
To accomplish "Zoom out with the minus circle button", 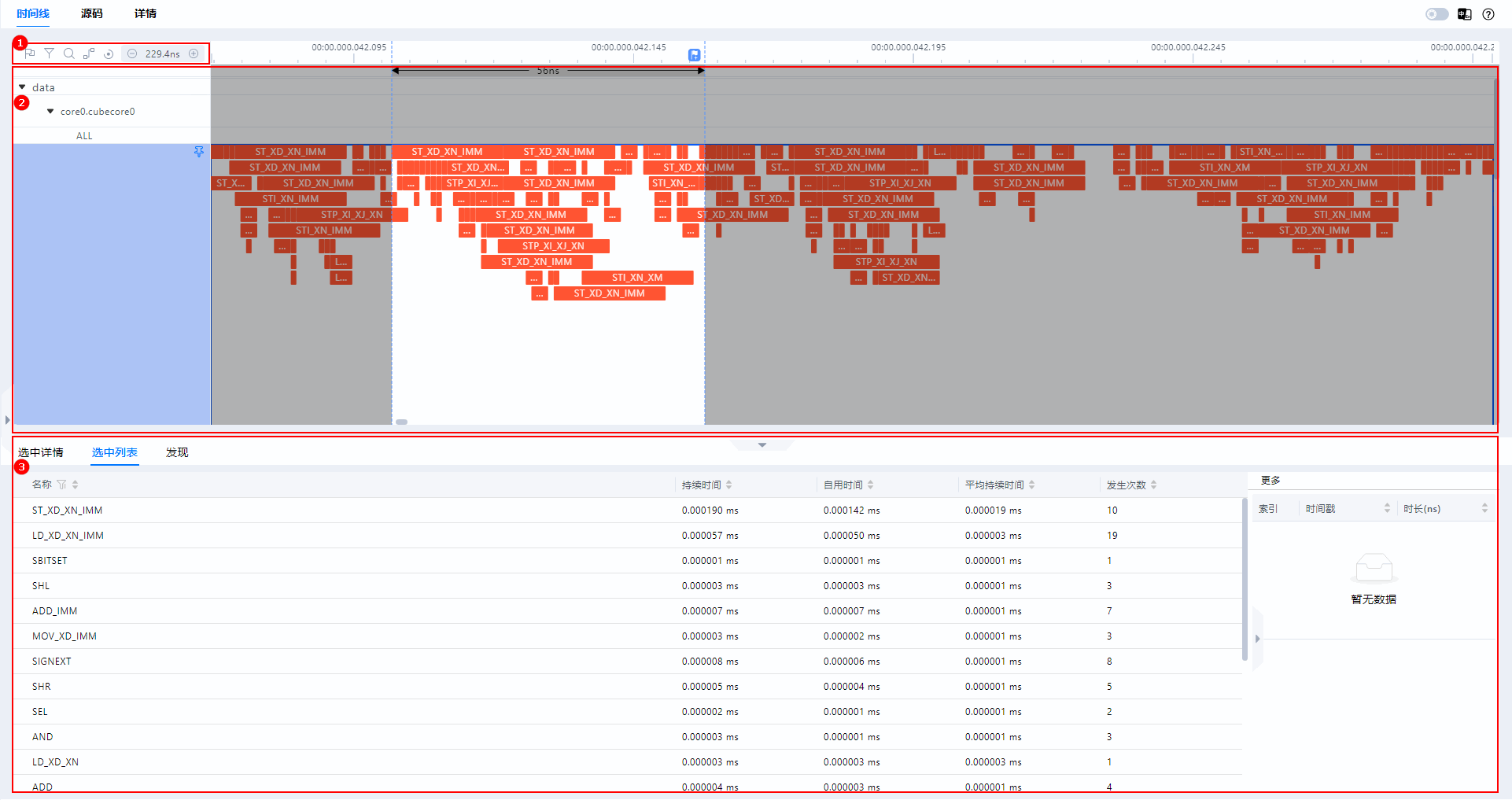I will click(x=132, y=53).
